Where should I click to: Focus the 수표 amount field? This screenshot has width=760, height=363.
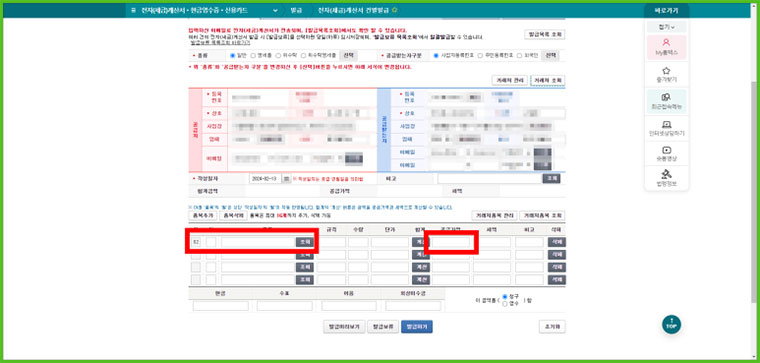(285, 306)
